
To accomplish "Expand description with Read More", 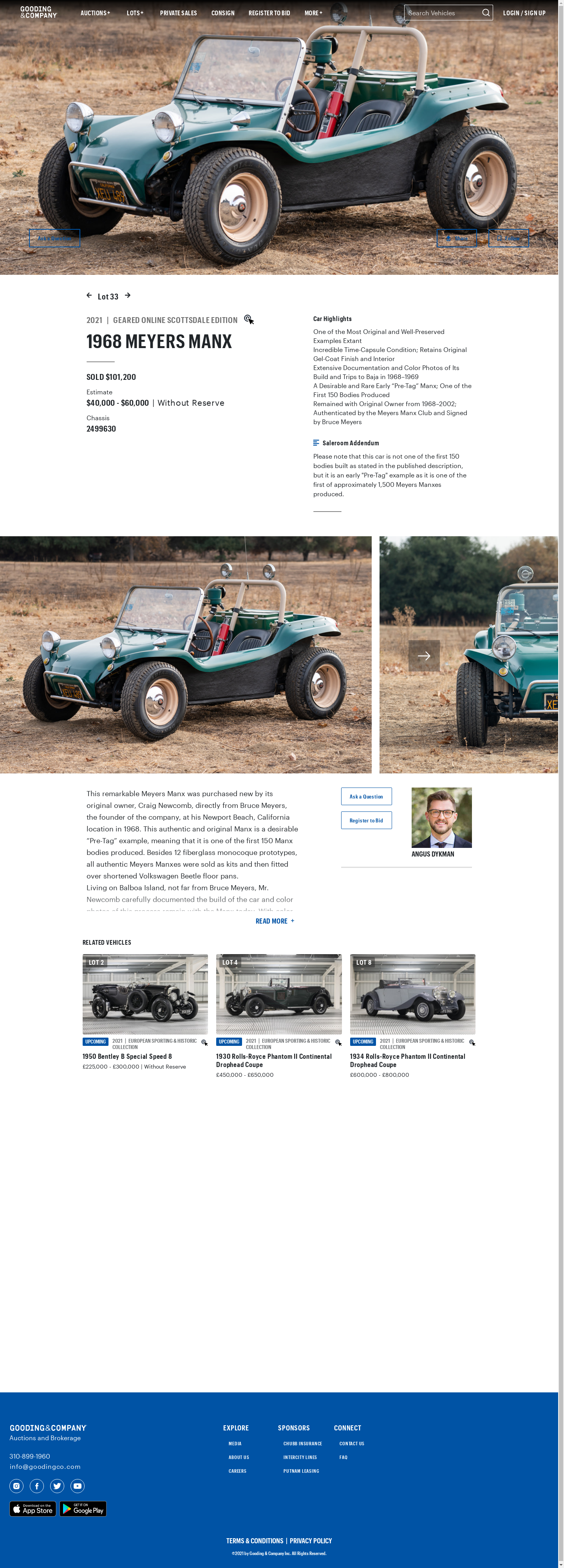I will pos(275,921).
